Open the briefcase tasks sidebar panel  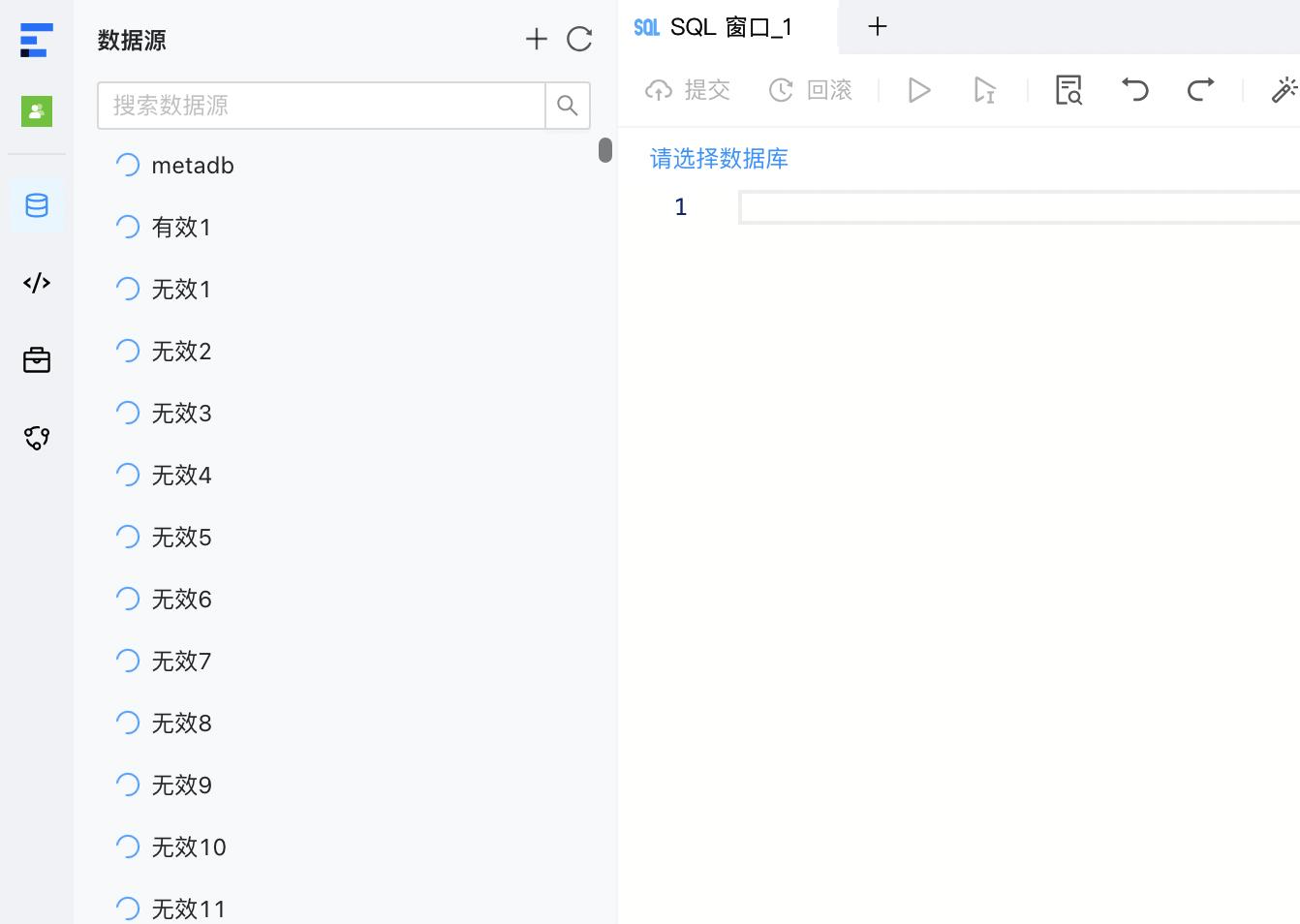[36, 359]
